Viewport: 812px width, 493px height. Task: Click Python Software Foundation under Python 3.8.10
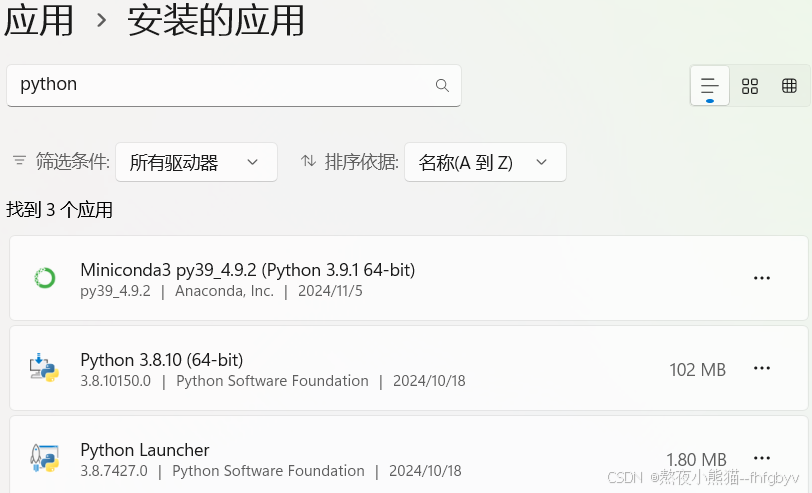coord(272,381)
